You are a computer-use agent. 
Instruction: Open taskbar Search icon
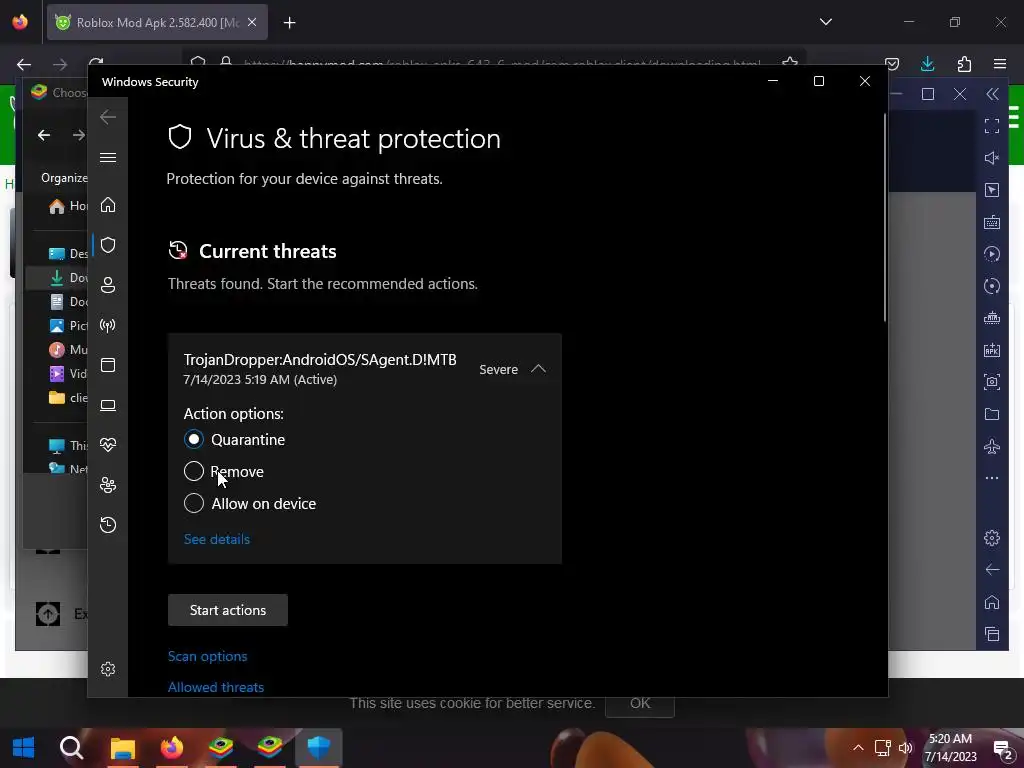[71, 747]
